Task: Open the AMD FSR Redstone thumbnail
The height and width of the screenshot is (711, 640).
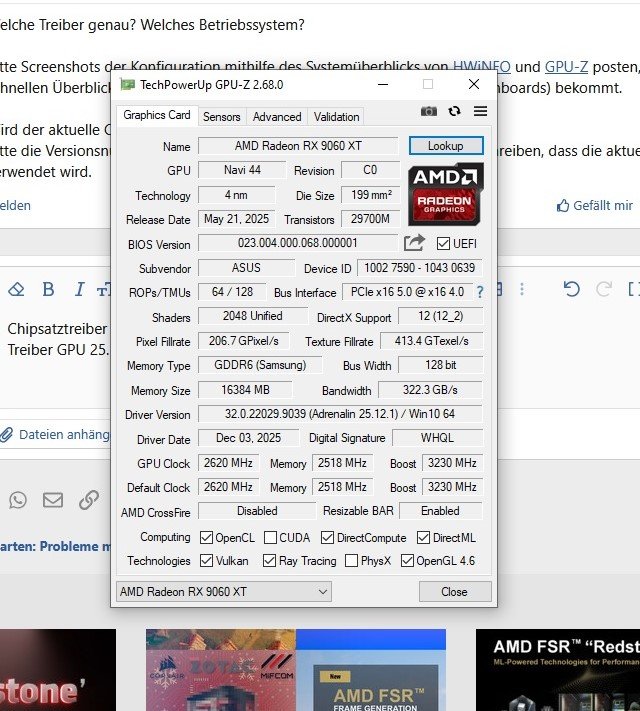Action: [x=558, y=670]
